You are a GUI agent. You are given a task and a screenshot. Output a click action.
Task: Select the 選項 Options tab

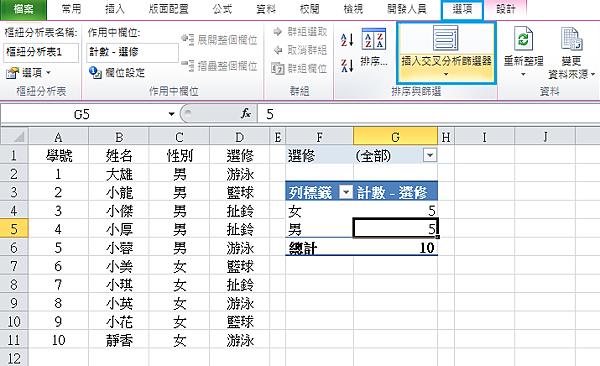coord(462,9)
